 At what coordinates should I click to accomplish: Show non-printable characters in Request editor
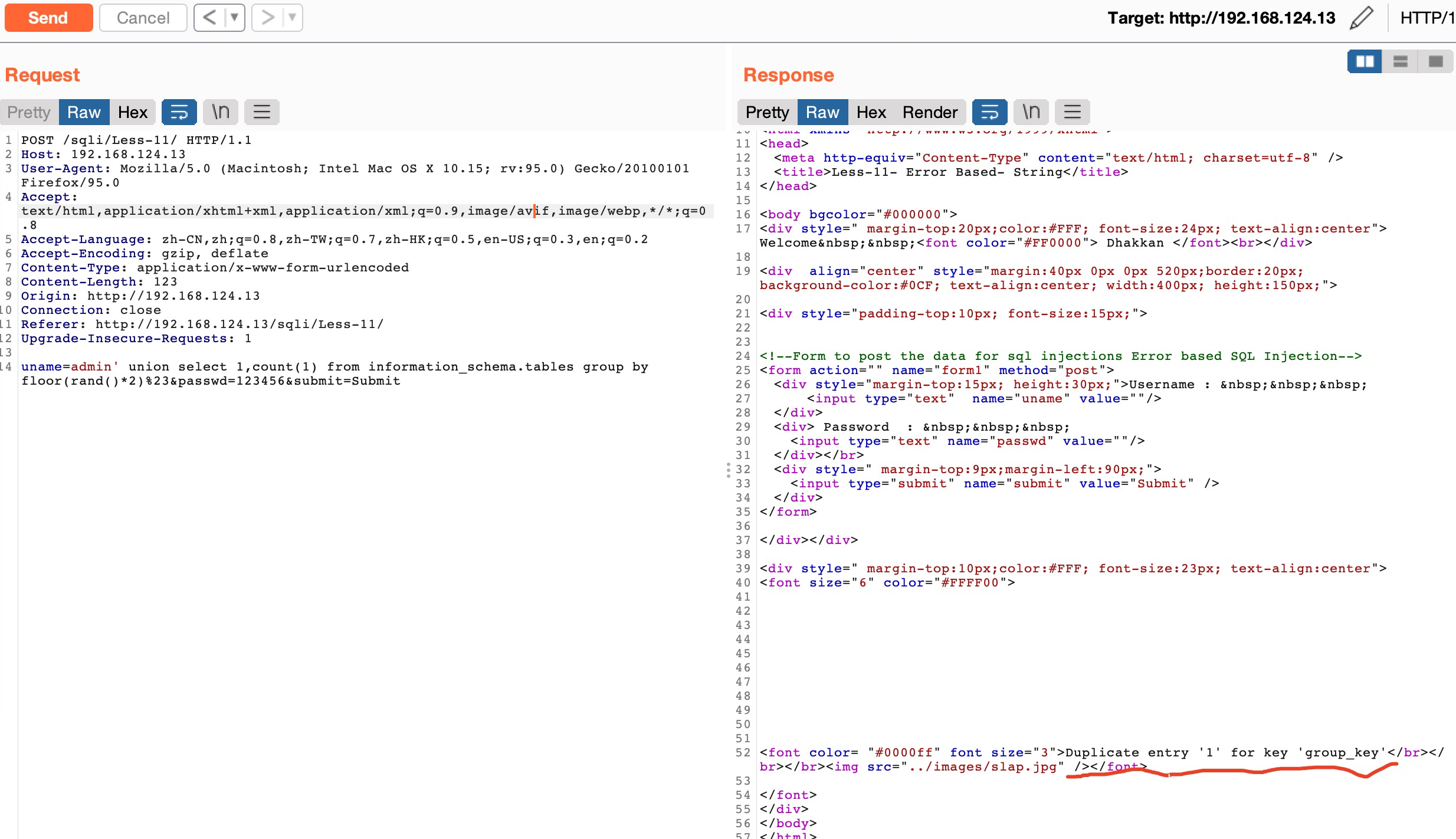tap(221, 112)
